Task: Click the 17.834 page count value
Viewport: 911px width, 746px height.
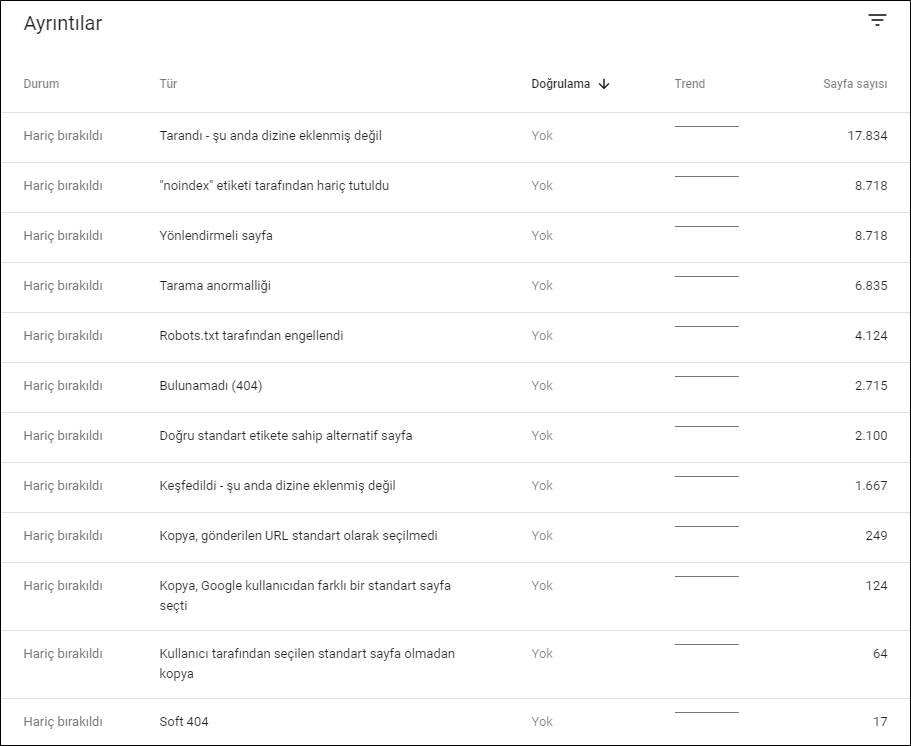Action: click(x=867, y=135)
